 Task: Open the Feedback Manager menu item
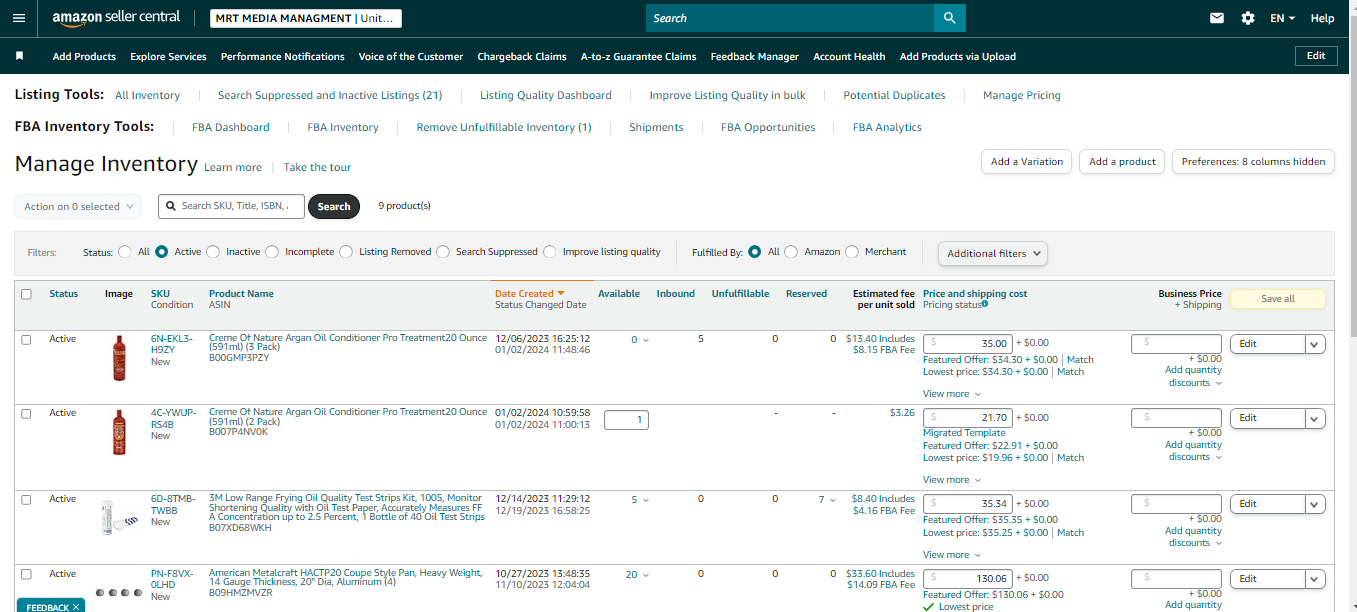[755, 56]
